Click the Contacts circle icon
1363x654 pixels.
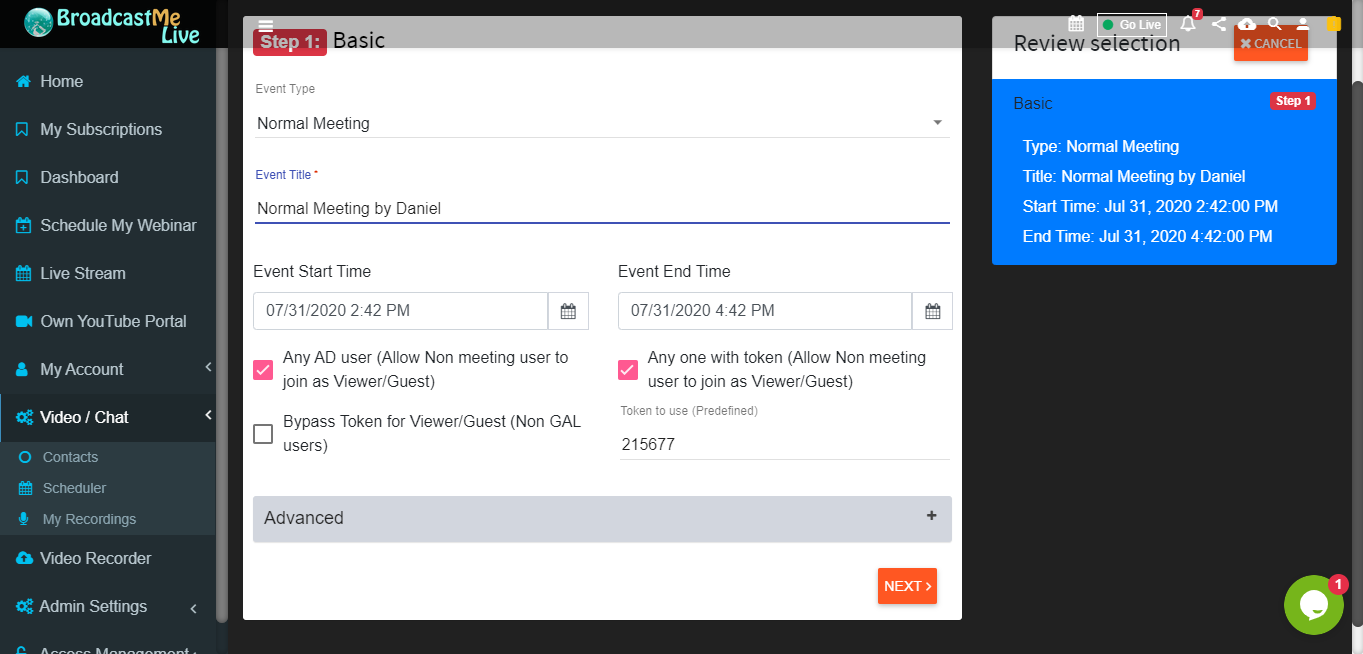click(25, 457)
